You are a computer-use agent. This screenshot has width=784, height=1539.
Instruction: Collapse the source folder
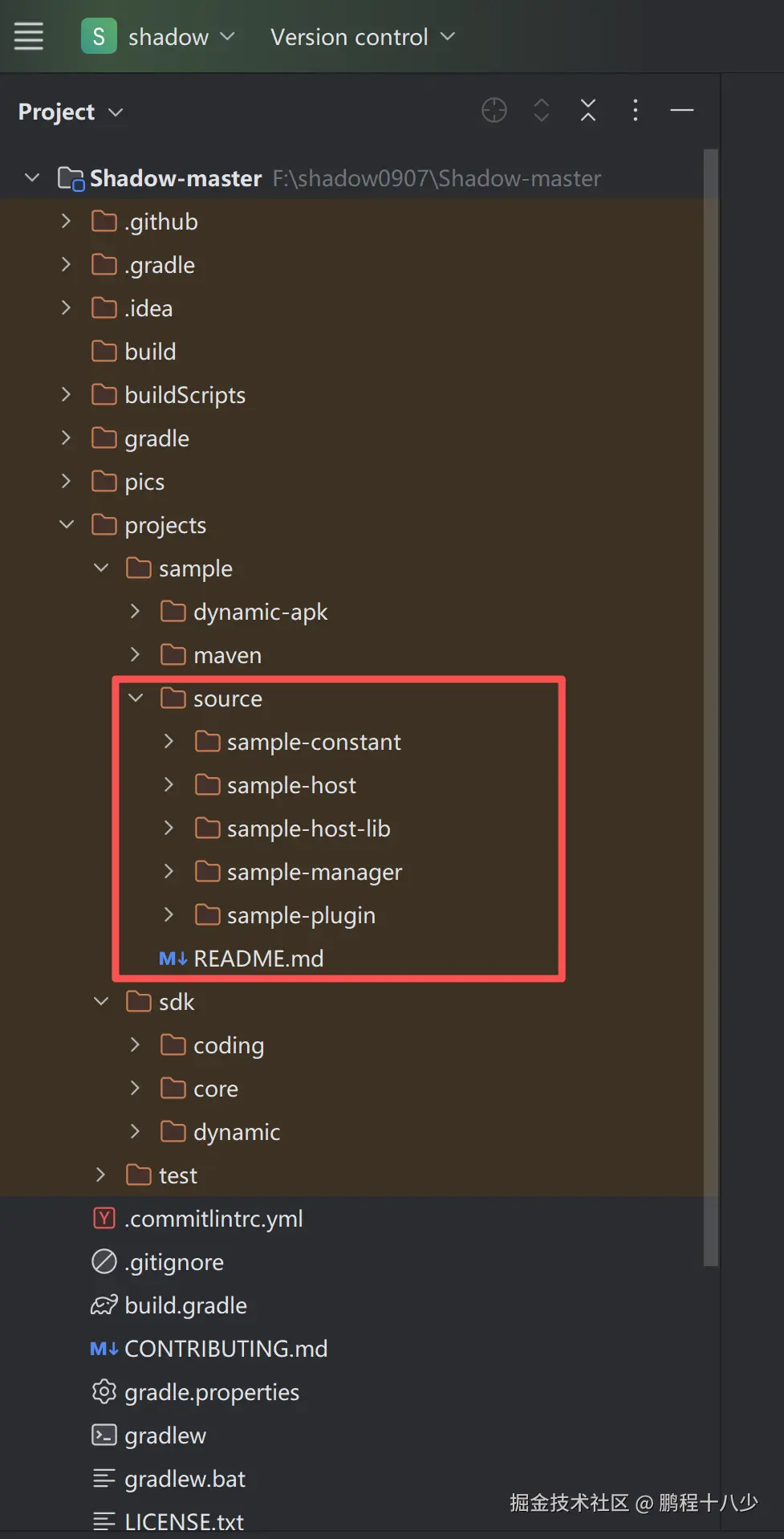[x=136, y=698]
